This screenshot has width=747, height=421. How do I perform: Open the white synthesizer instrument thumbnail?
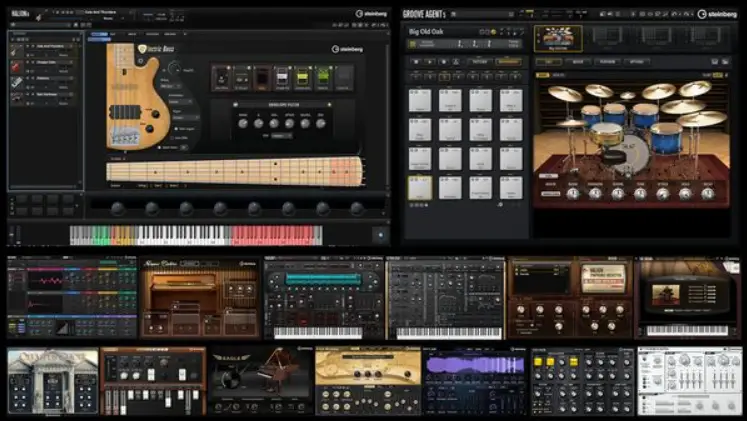pos(690,381)
